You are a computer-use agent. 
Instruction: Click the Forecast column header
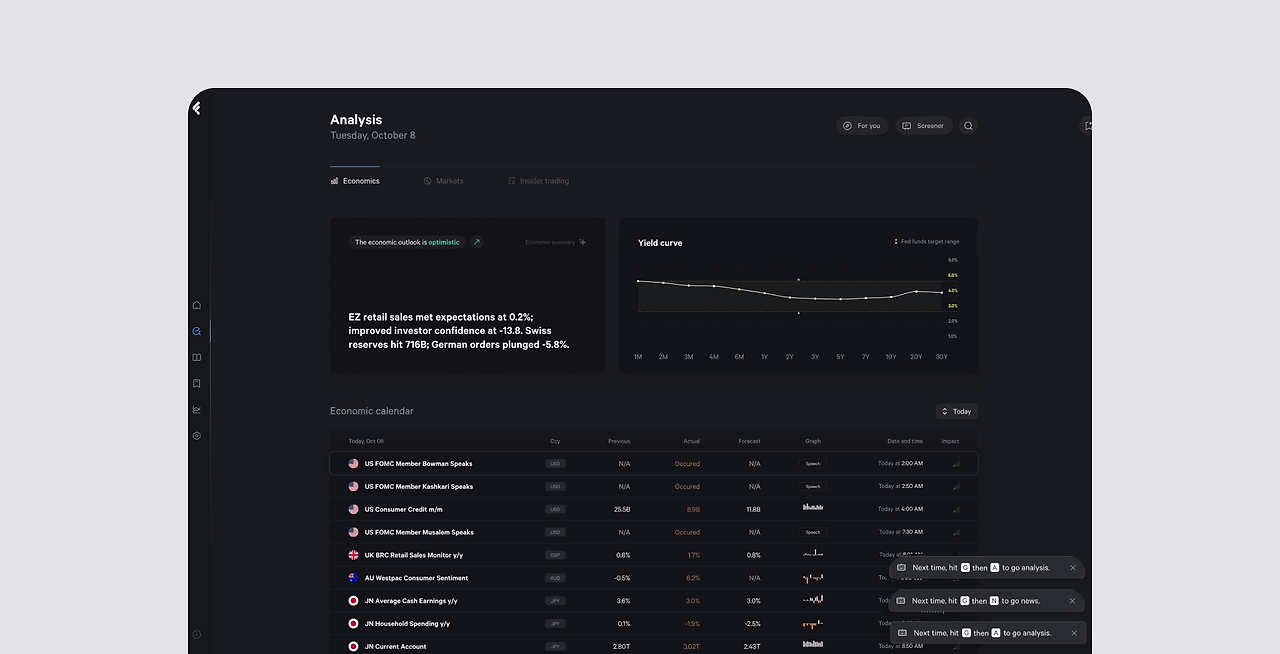click(749, 441)
